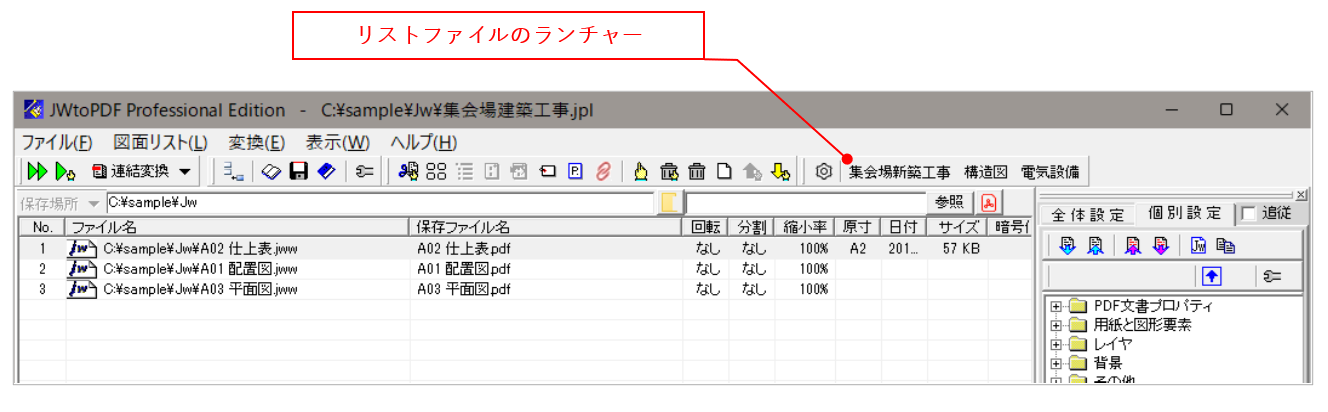Click the gear icon beside 集会場新築工事
1328x412 pixels.
[823, 171]
